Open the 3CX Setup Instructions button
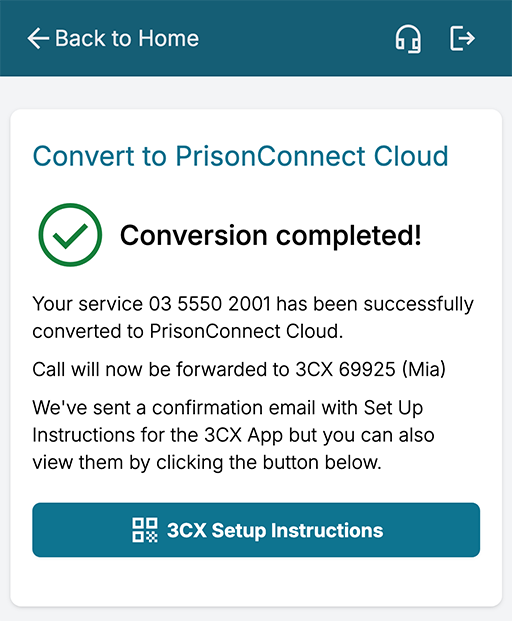512x621 pixels. pyautogui.click(x=256, y=530)
